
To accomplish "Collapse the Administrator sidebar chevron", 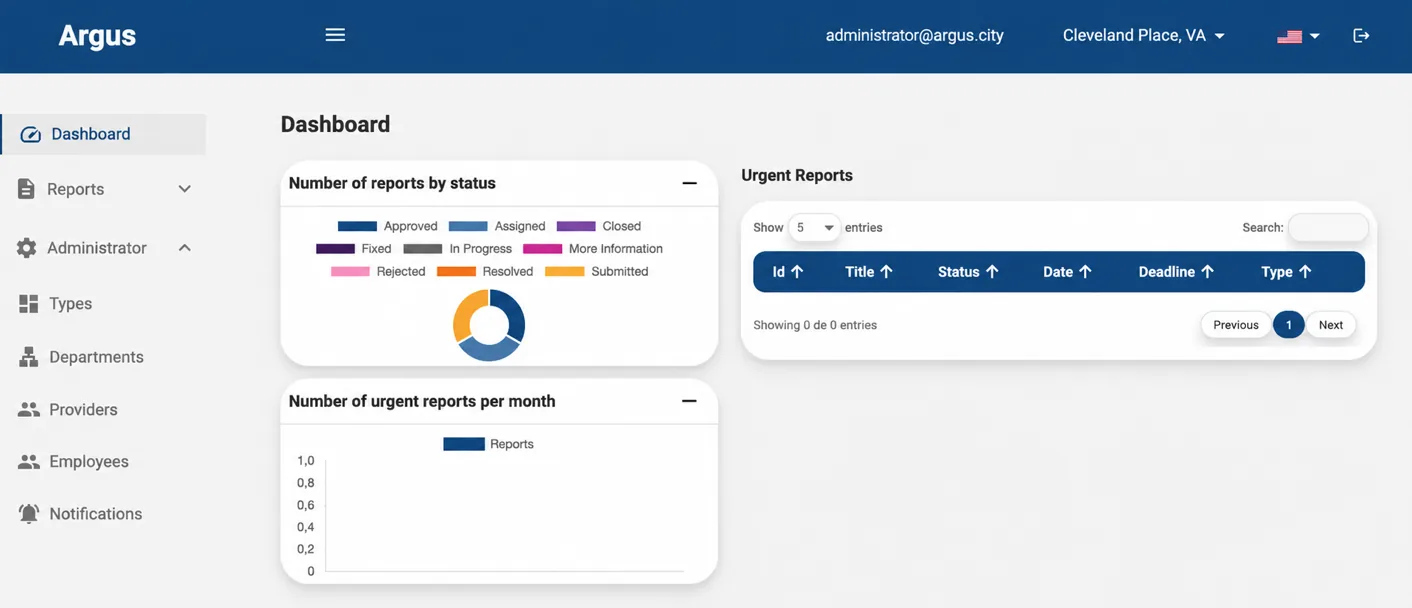I will tap(184, 248).
